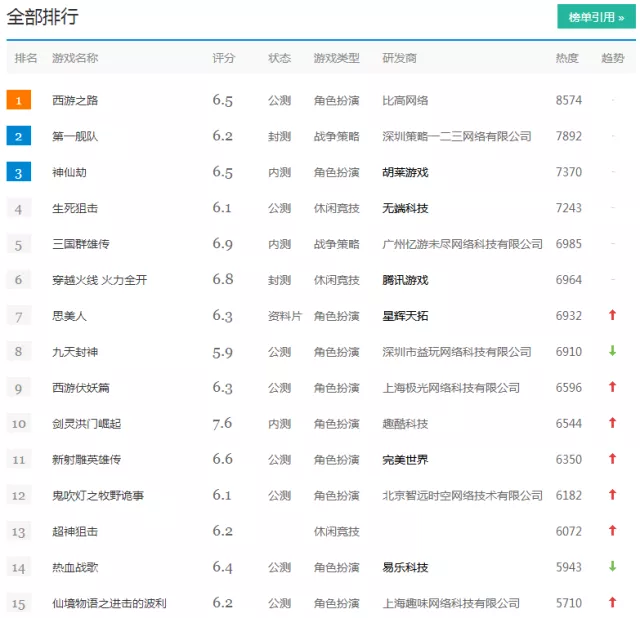The height and width of the screenshot is (618, 640).
Task: Click the 榜单引用 button
Action: (596, 17)
